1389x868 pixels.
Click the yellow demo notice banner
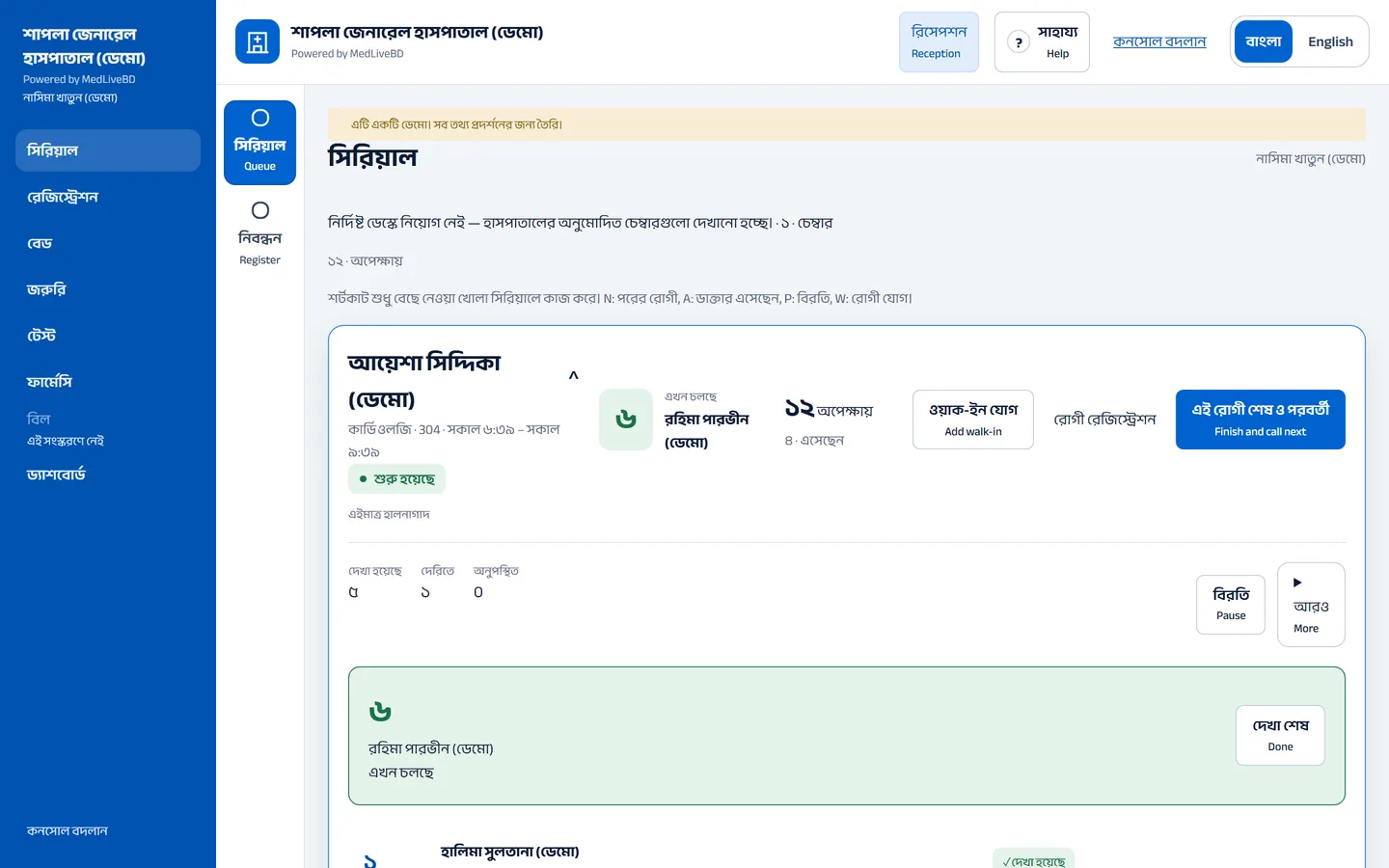click(x=847, y=124)
